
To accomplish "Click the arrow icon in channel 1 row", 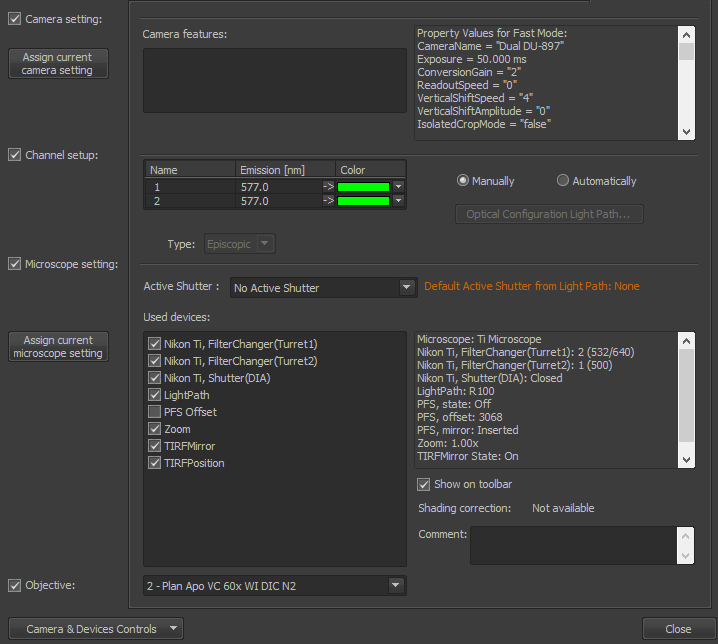I will coord(328,186).
